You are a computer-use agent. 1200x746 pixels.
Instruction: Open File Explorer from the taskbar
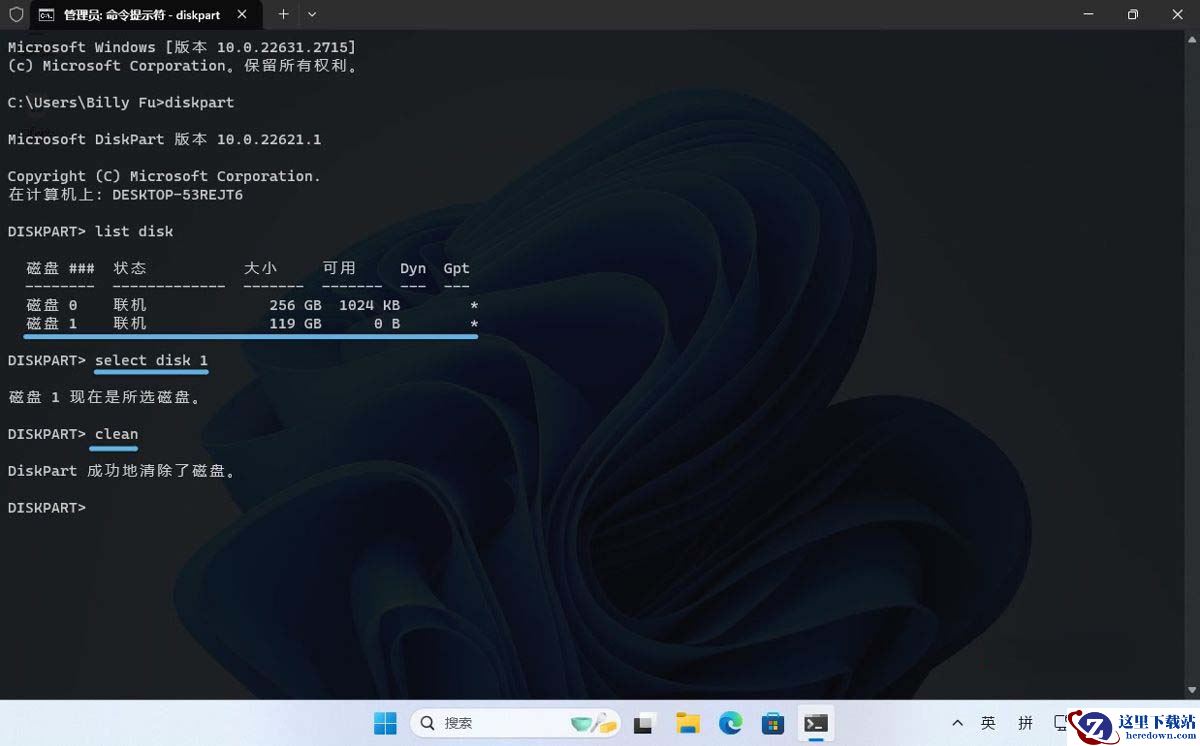click(687, 723)
